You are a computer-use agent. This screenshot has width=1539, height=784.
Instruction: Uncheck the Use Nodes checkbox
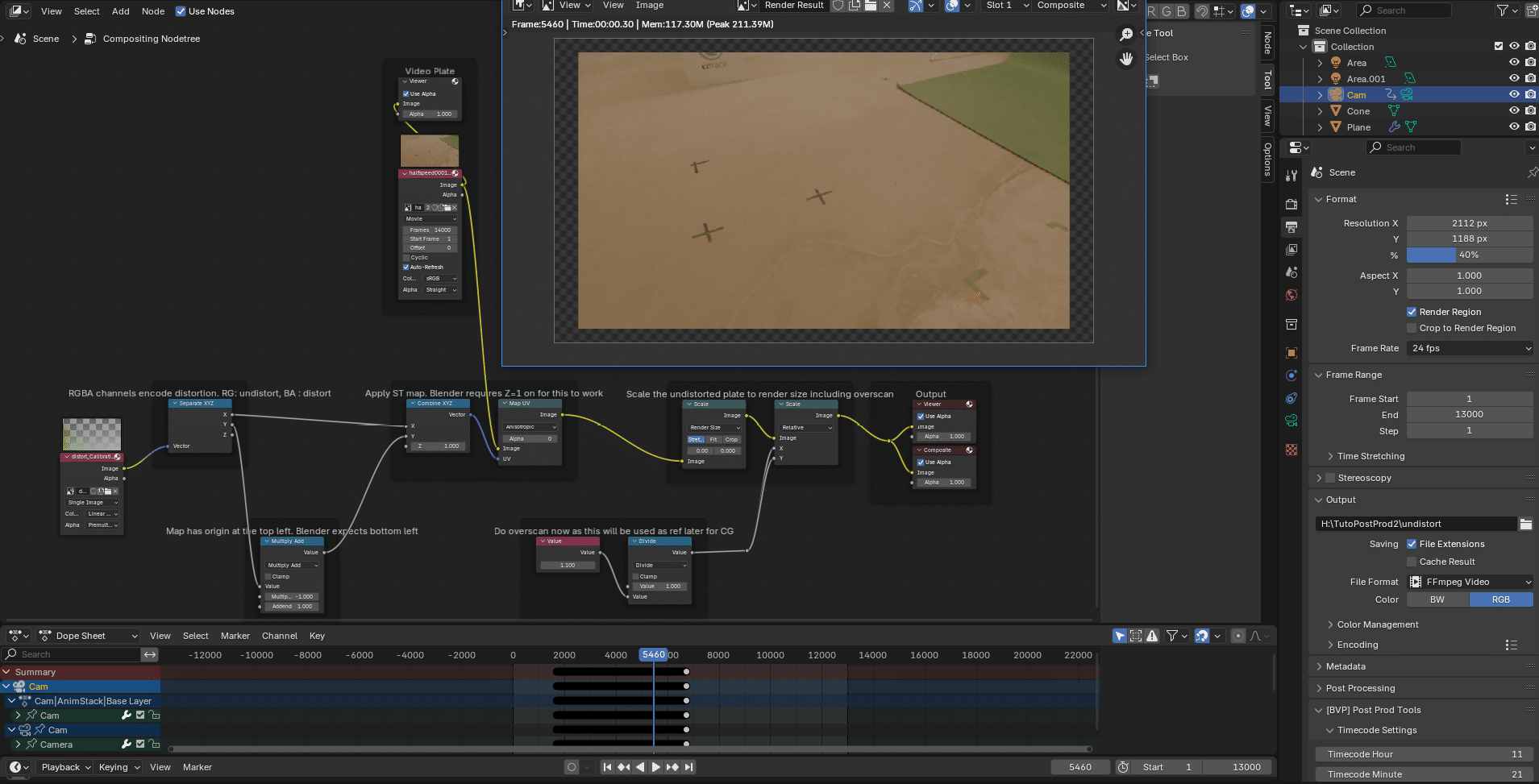(x=181, y=11)
